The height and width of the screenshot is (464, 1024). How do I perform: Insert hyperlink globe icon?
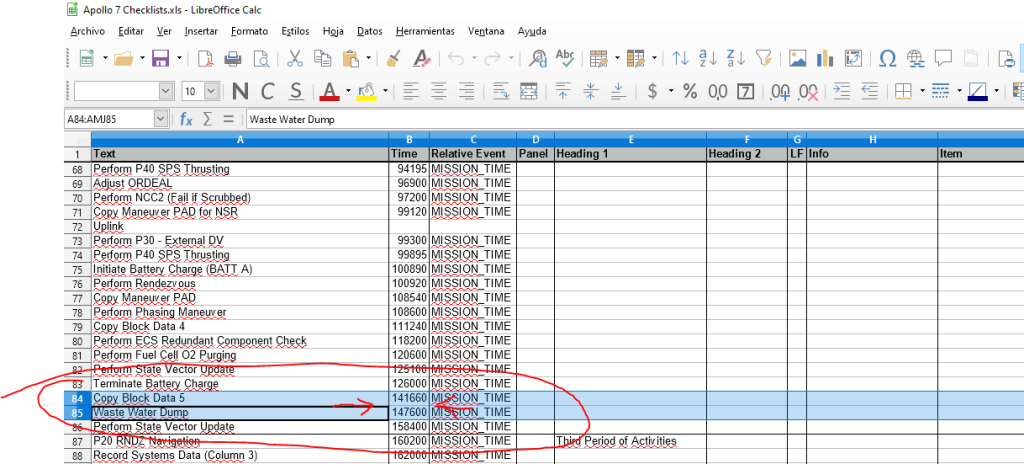[x=915, y=59]
